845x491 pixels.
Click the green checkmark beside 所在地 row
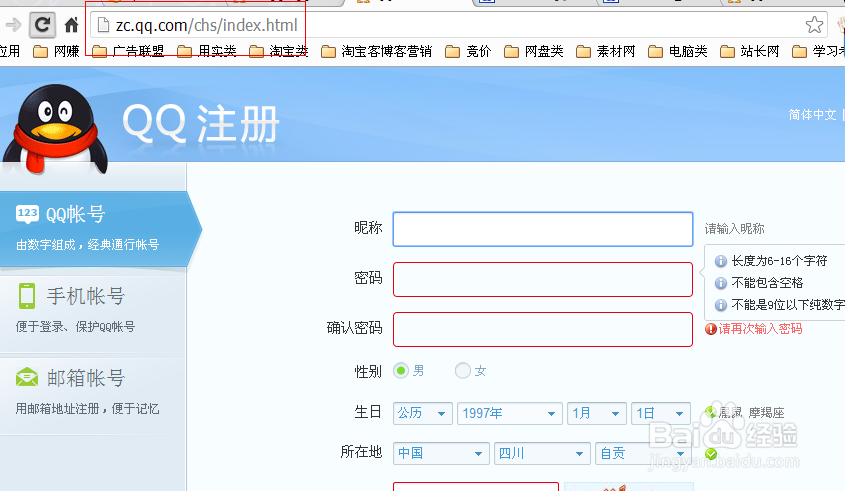point(711,454)
